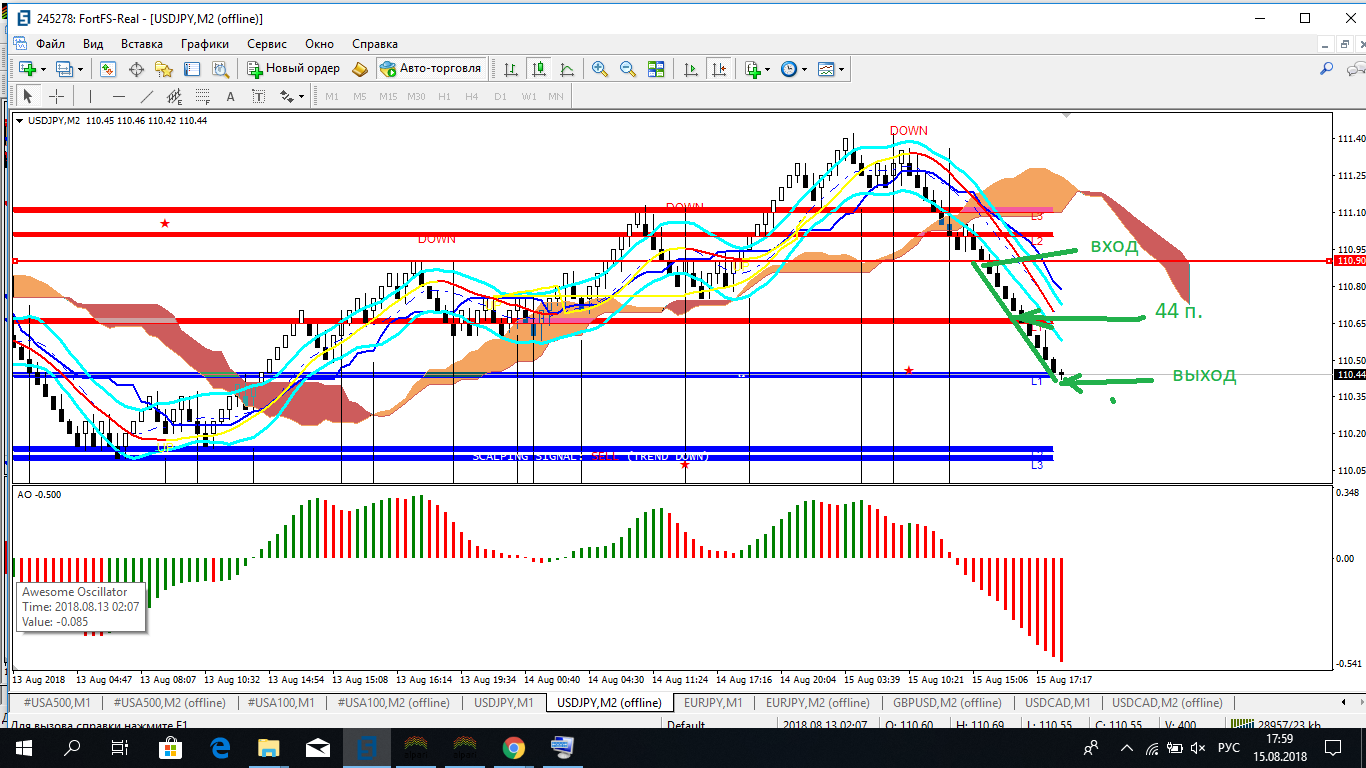Screen dimensions: 1366x768
Task: Select the text 'A' drawing tool
Action: [x=231, y=96]
